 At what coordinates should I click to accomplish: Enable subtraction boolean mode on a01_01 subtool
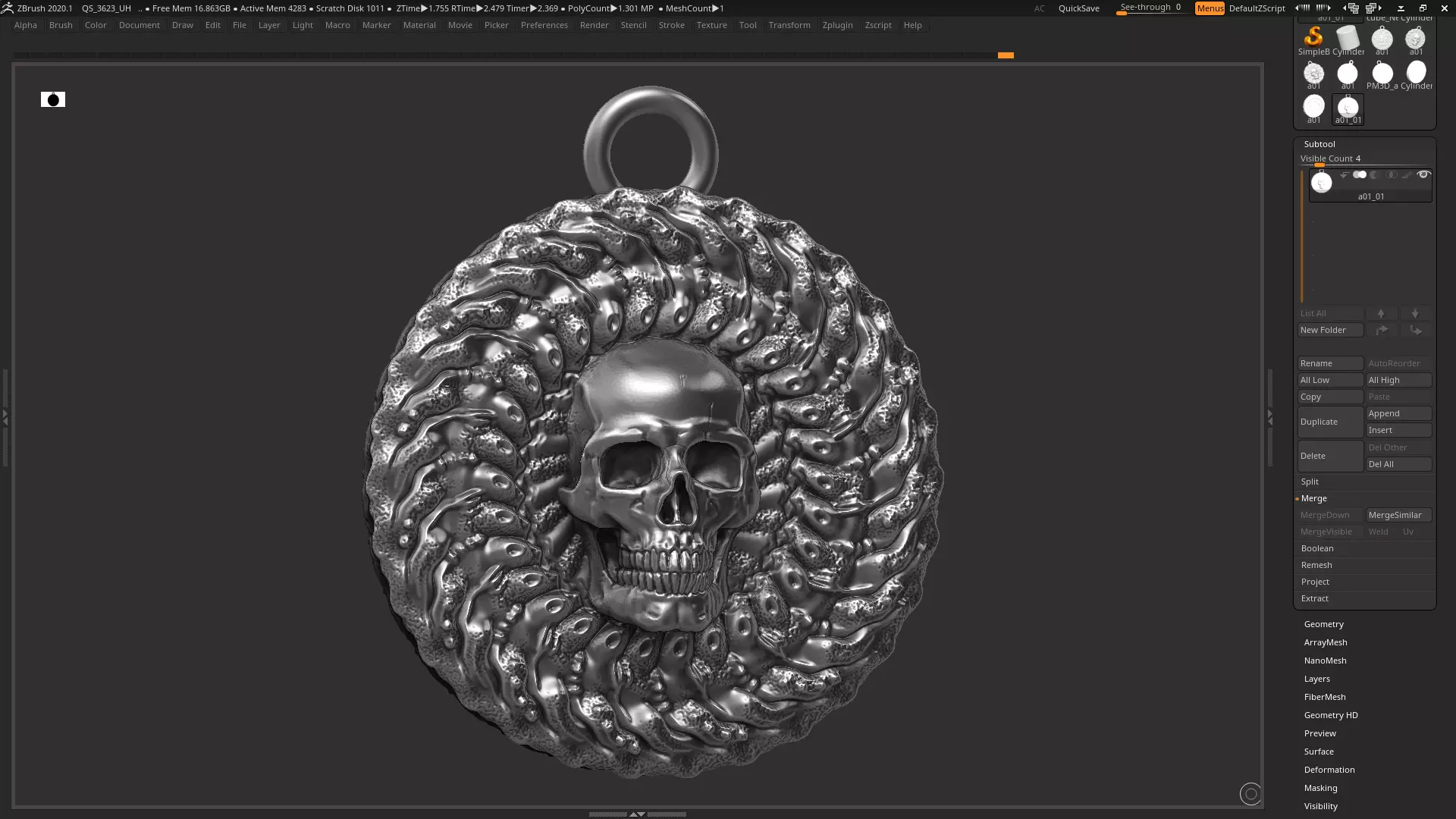pos(1375,174)
